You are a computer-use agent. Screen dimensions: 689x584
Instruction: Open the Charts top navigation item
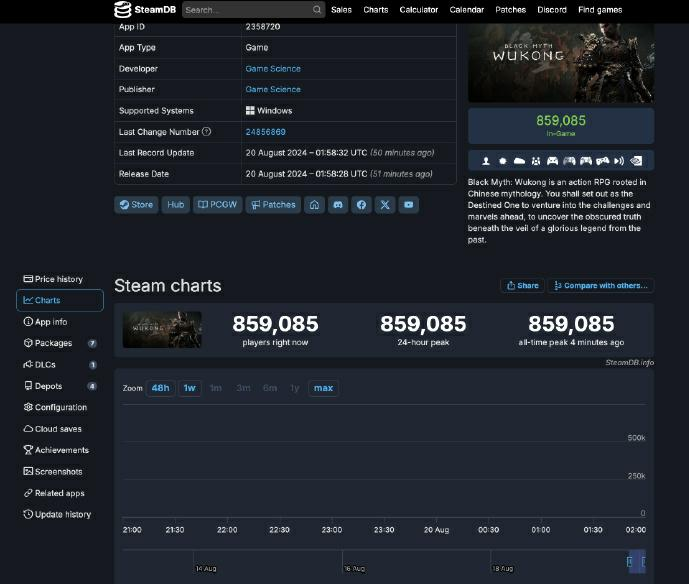[376, 10]
